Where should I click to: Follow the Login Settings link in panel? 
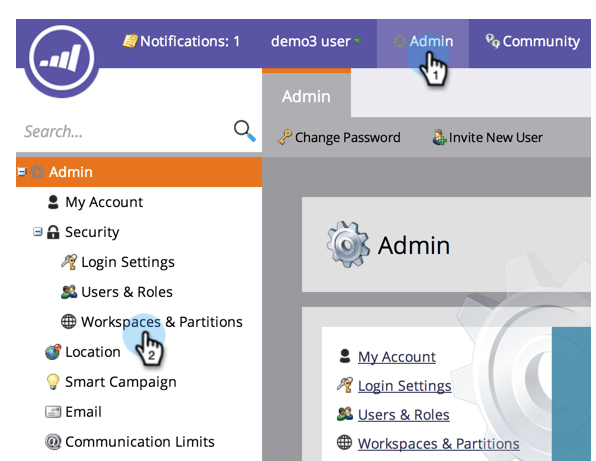[x=404, y=386]
